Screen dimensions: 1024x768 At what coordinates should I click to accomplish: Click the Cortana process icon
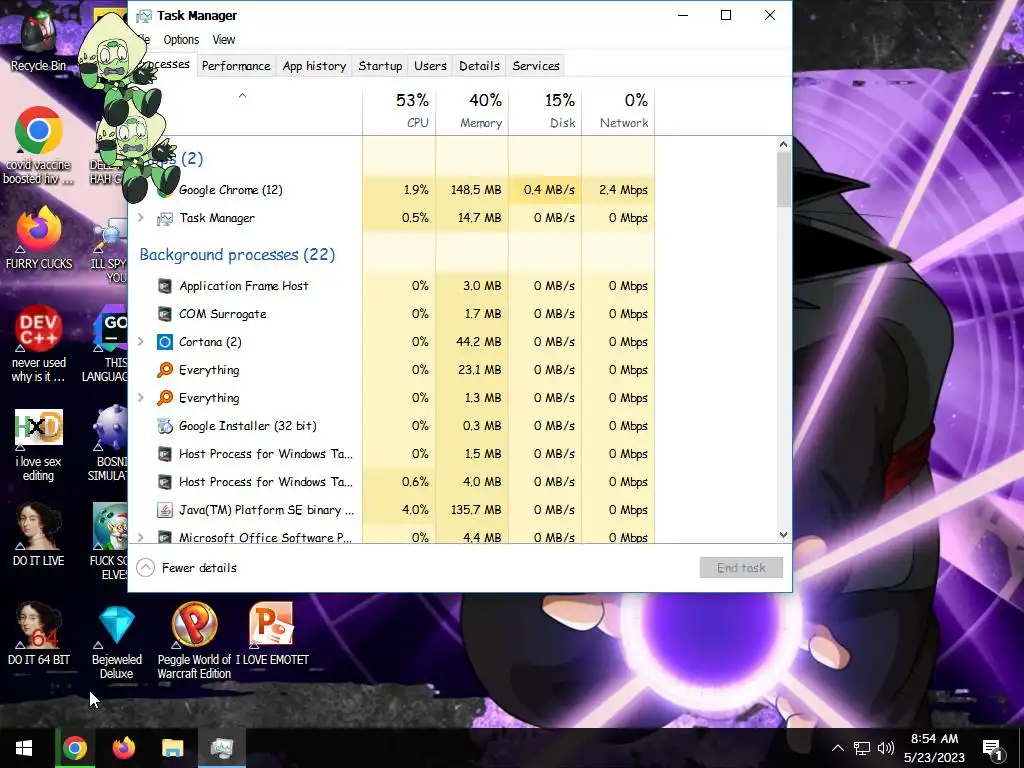coord(165,342)
